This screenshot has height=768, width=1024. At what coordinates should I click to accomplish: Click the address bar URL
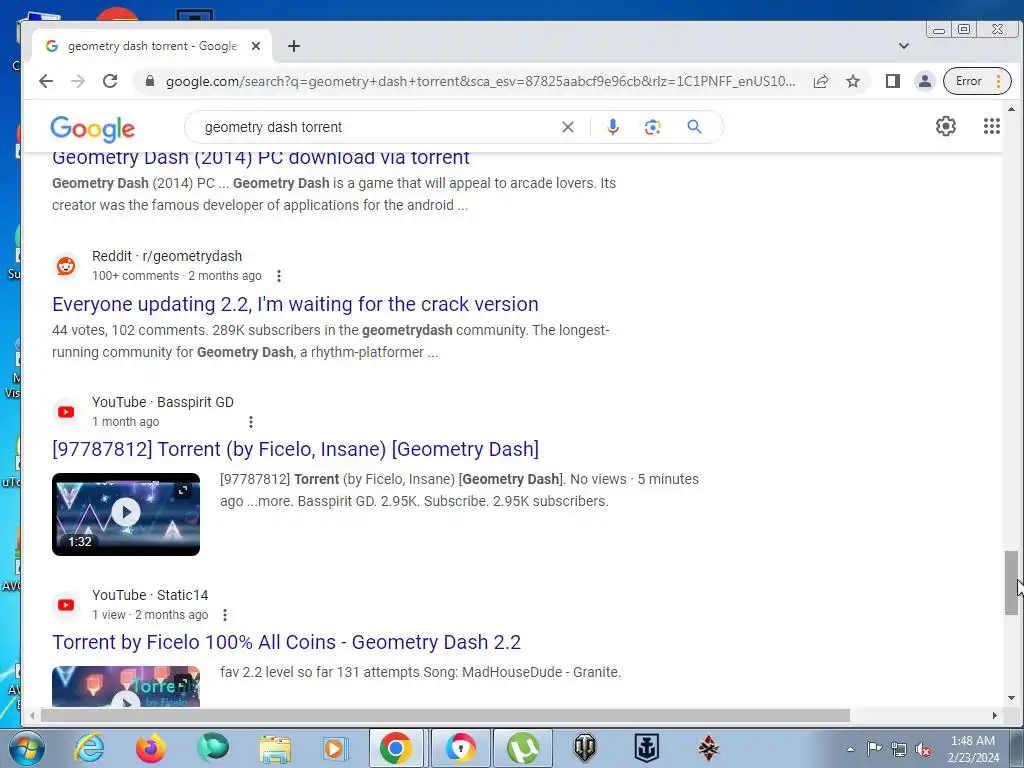tap(481, 81)
